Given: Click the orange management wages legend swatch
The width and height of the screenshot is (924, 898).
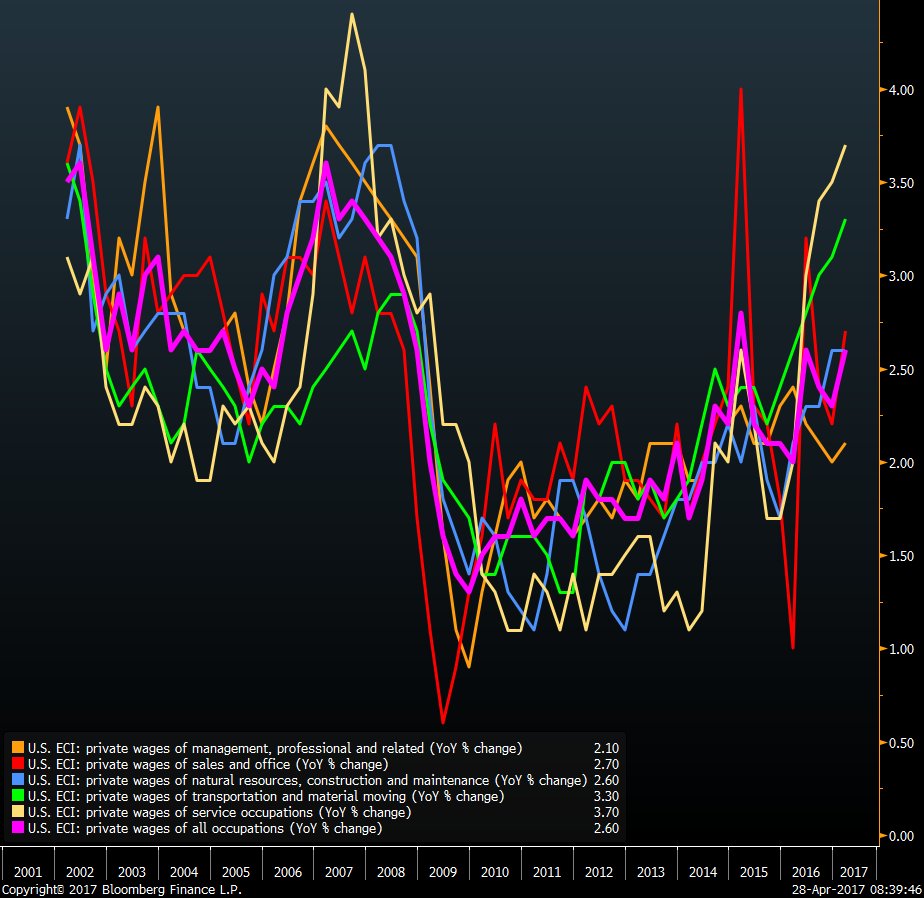Looking at the screenshot, I should (x=17, y=748).
